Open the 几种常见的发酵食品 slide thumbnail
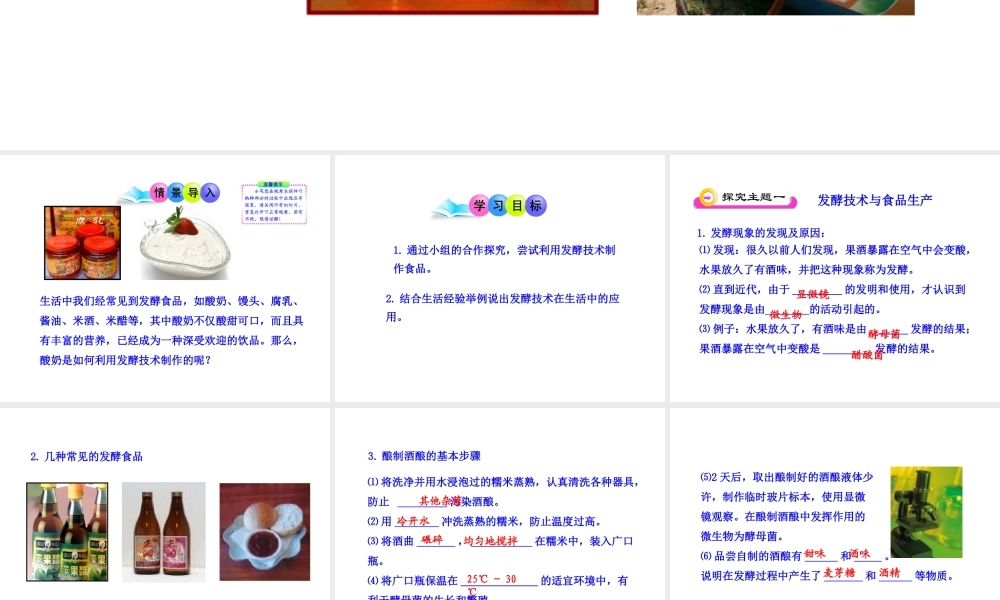Screen dimensions: 1000x600 point(165,504)
